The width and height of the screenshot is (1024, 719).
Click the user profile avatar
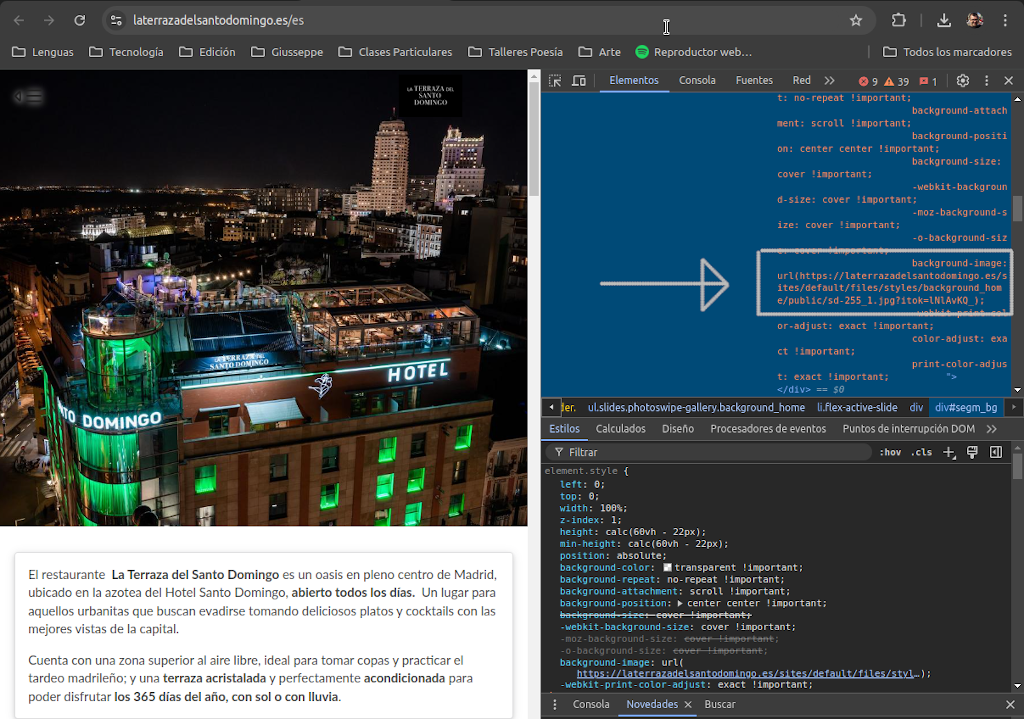click(975, 20)
